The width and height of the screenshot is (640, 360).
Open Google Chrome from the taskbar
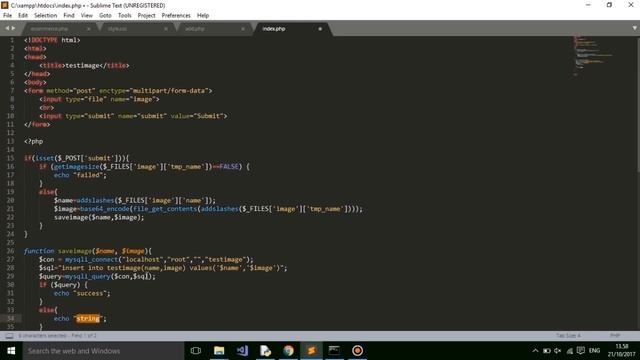click(x=289, y=351)
